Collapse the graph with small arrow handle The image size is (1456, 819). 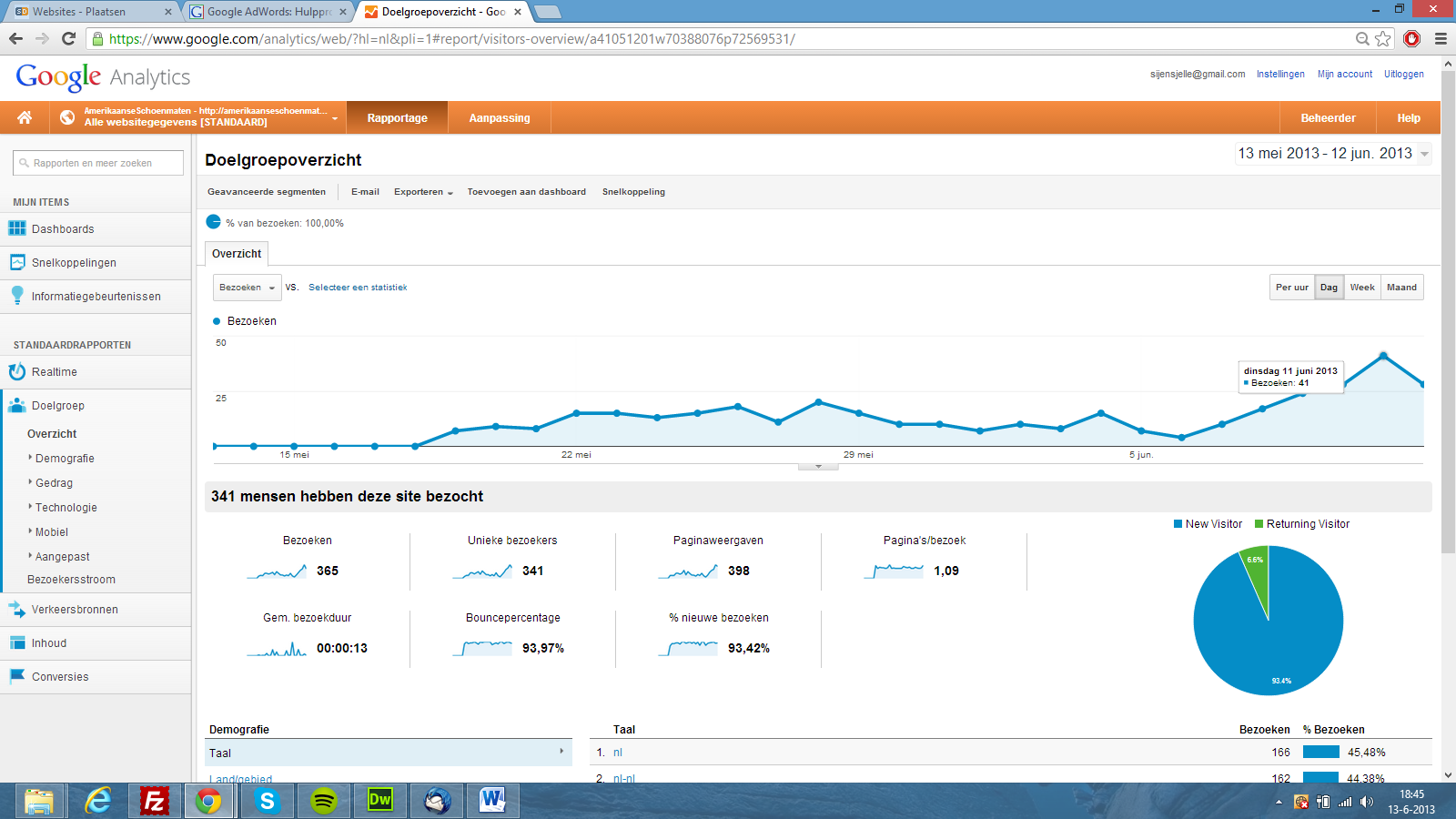pos(818,467)
